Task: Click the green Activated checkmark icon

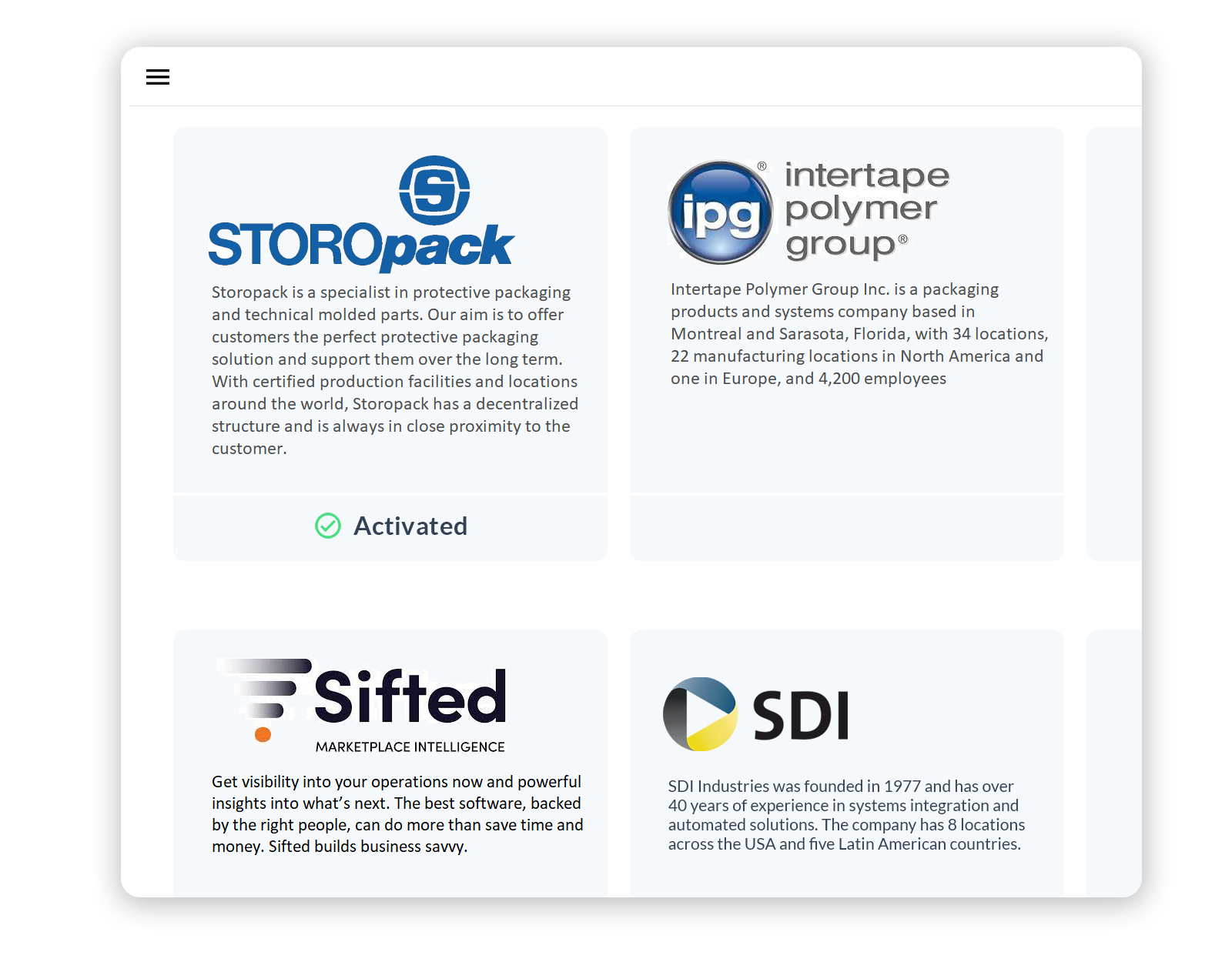Action: [328, 526]
